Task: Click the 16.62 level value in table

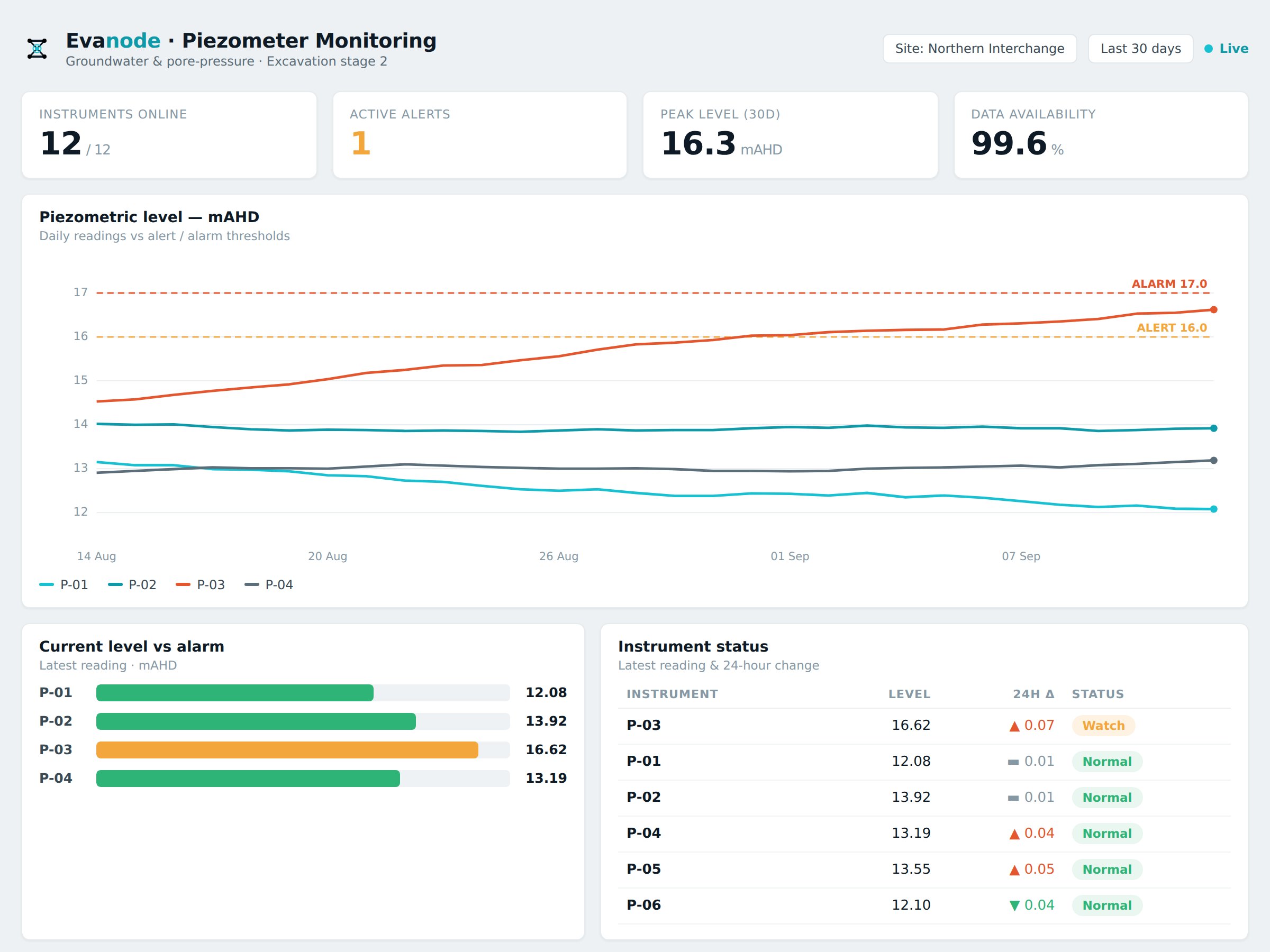Action: tap(911, 725)
